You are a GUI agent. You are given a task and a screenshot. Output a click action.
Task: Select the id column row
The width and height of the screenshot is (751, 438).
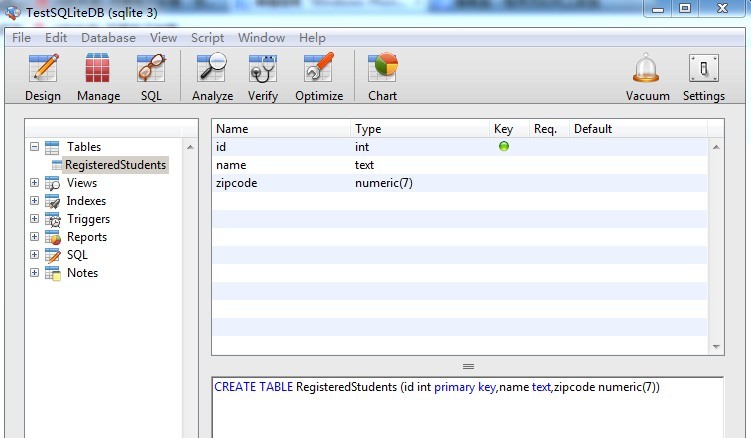460,147
